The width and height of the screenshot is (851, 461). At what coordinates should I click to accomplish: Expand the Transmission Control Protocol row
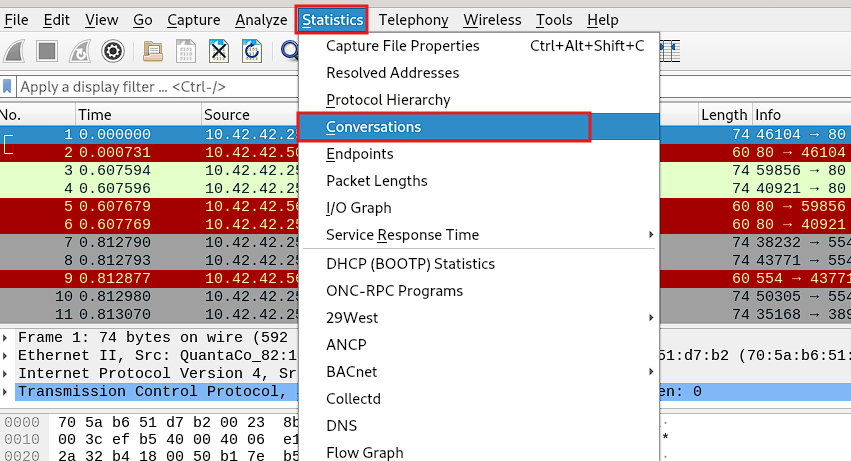[x=5, y=391]
